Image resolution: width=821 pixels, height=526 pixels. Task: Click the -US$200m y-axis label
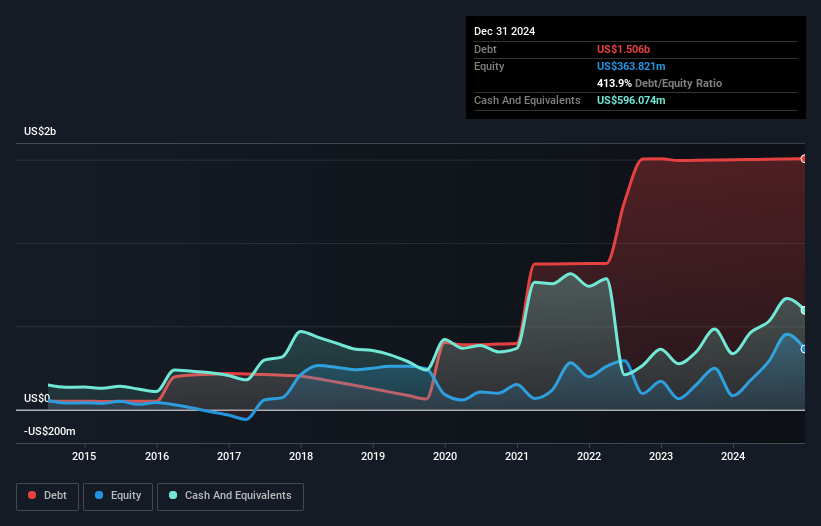click(50, 431)
